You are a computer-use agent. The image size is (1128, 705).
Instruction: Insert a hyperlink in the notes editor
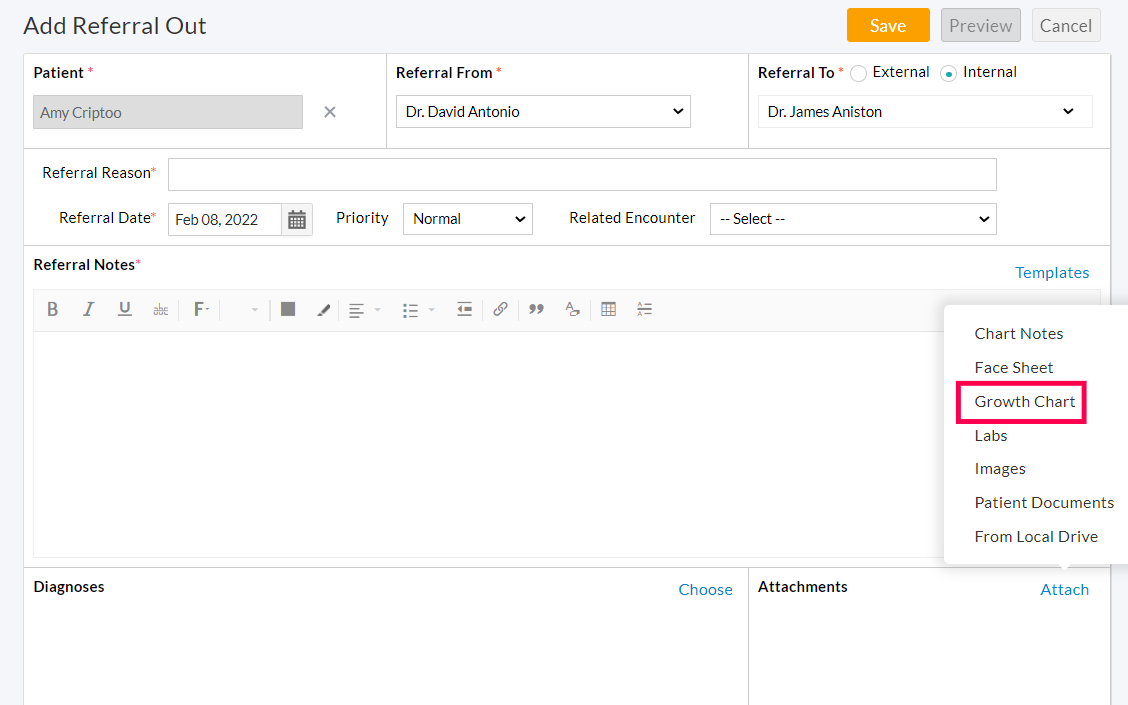click(500, 309)
